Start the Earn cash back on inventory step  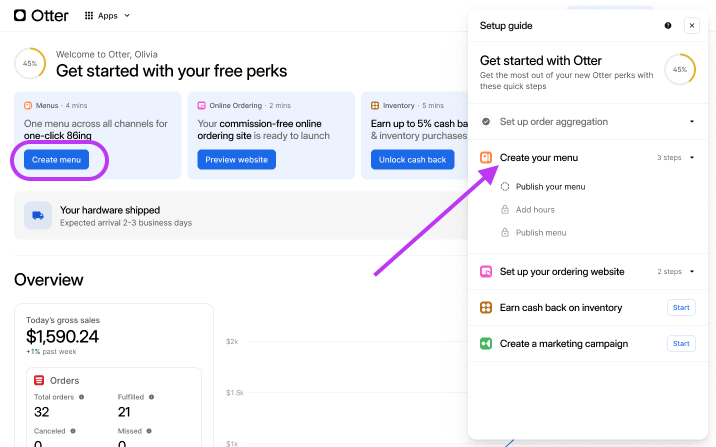680,308
